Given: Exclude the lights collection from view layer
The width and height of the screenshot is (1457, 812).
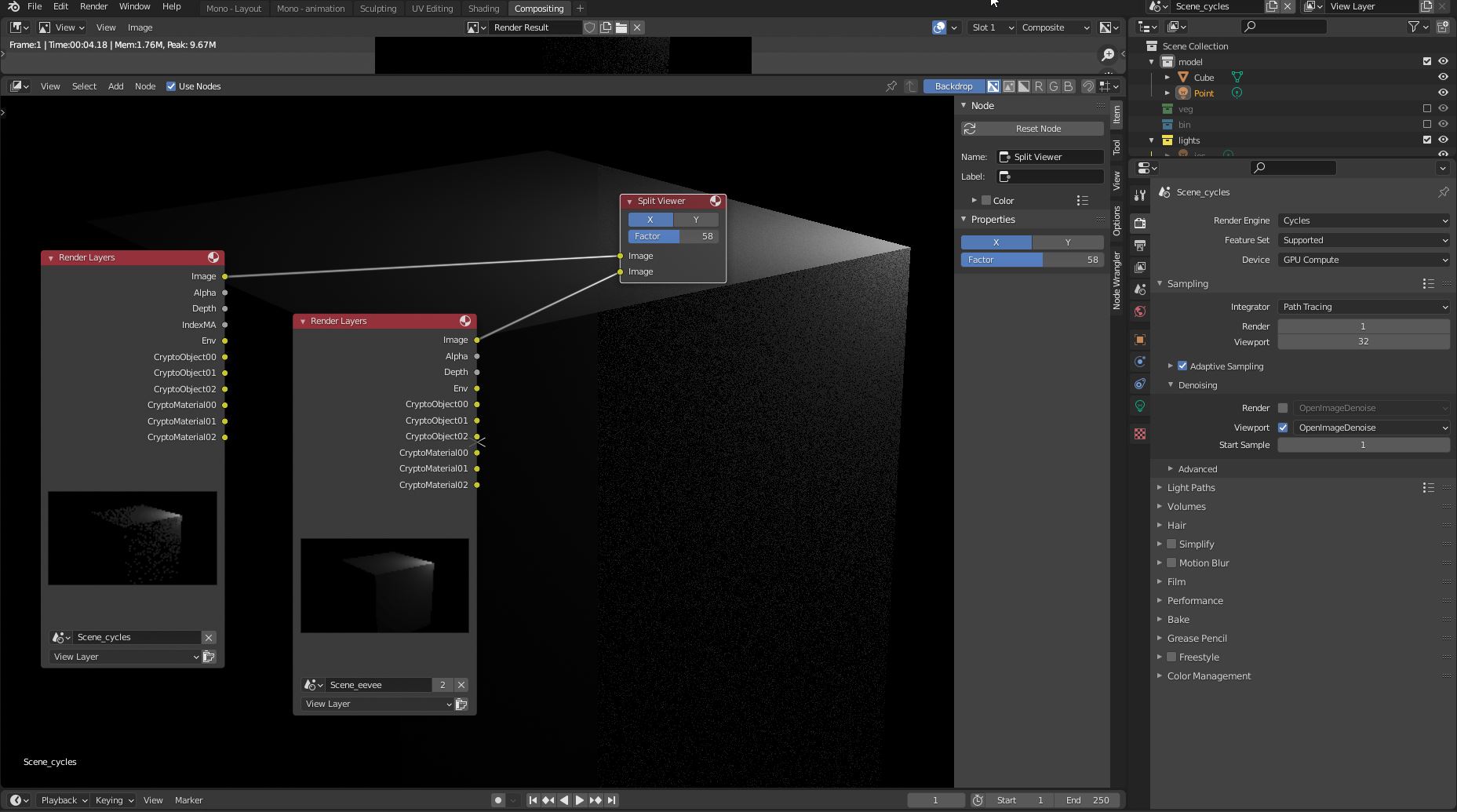Looking at the screenshot, I should click(1427, 140).
